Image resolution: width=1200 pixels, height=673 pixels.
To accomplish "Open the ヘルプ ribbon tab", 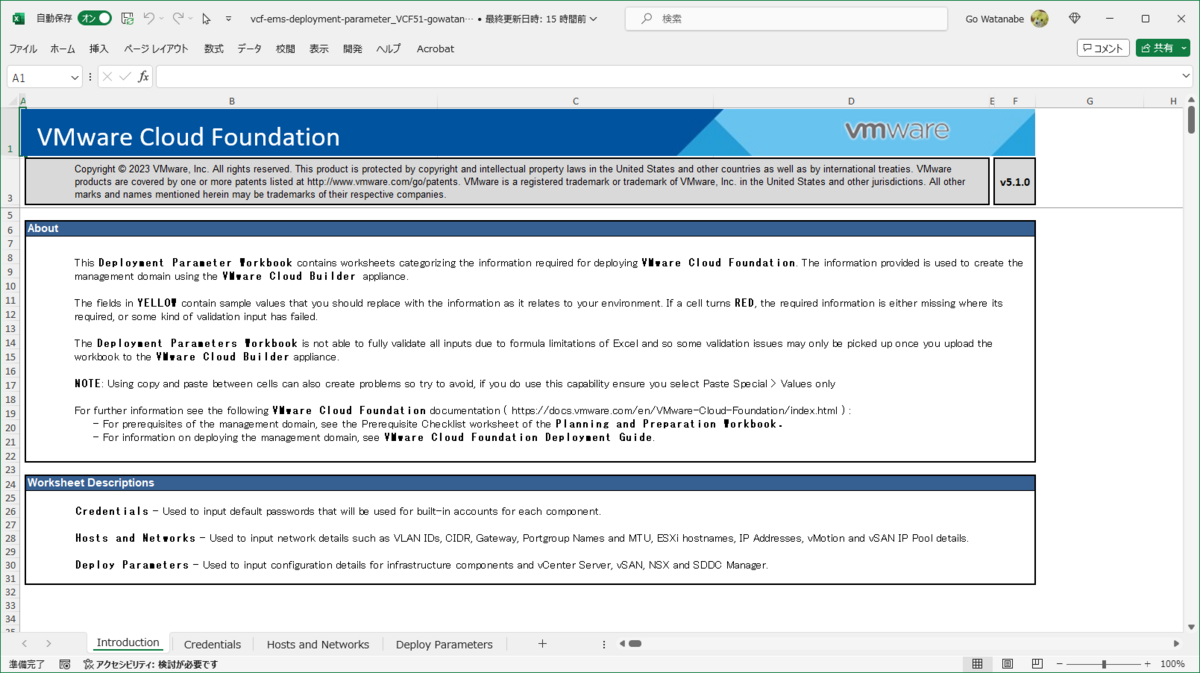I will tap(388, 48).
